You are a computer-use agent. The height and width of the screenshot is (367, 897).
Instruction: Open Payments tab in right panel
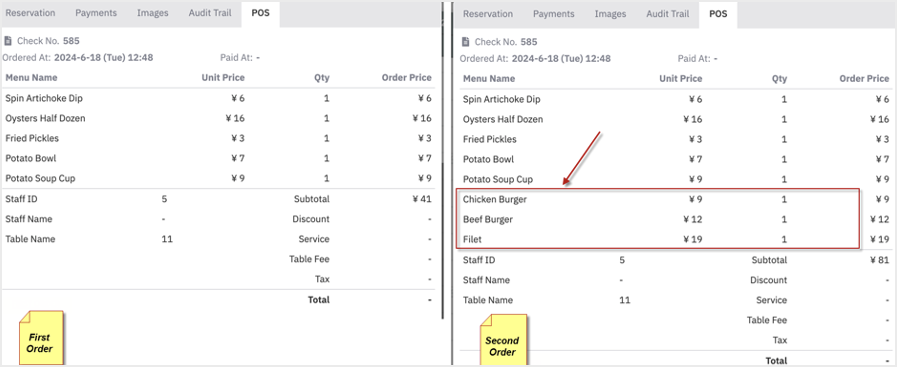[554, 14]
